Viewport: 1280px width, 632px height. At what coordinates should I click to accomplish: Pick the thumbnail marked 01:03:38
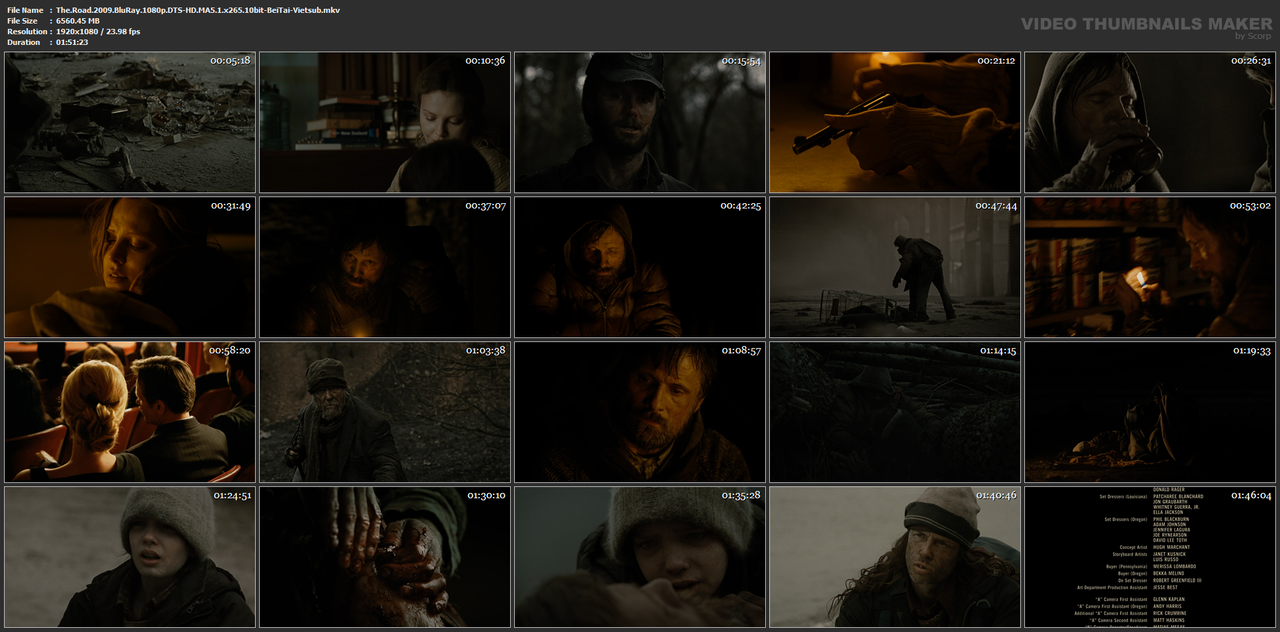point(385,412)
